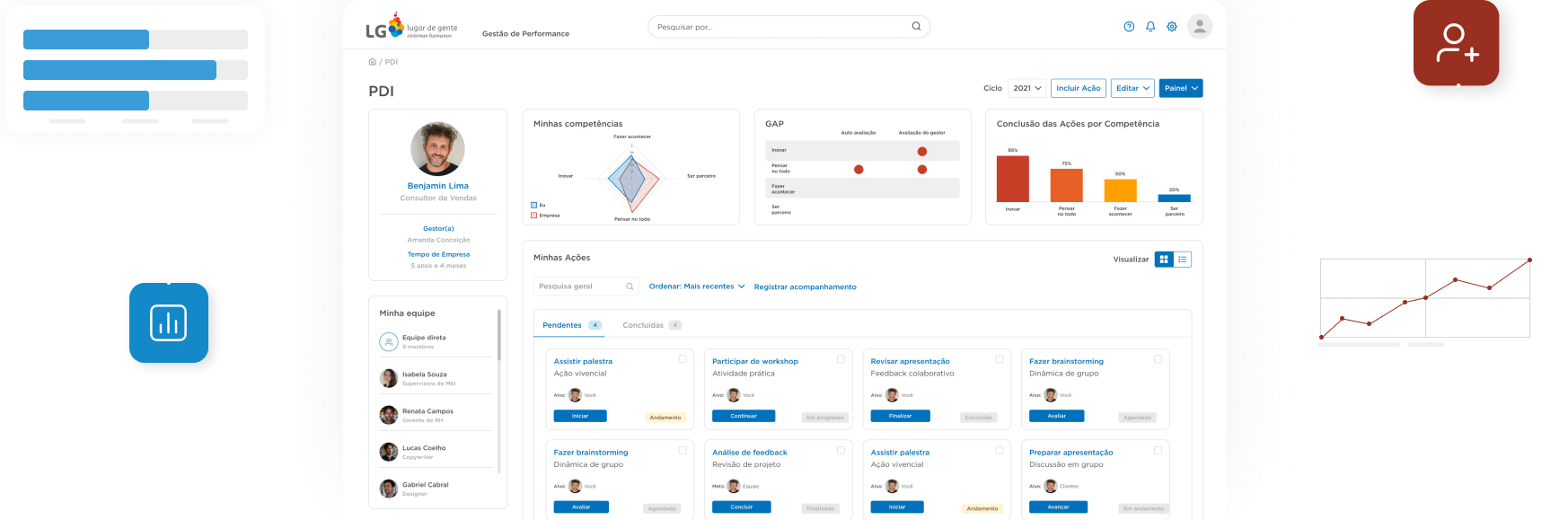The width and height of the screenshot is (1568, 520).
Task: Click the Inovar red bar in chart
Action: click(x=1013, y=179)
